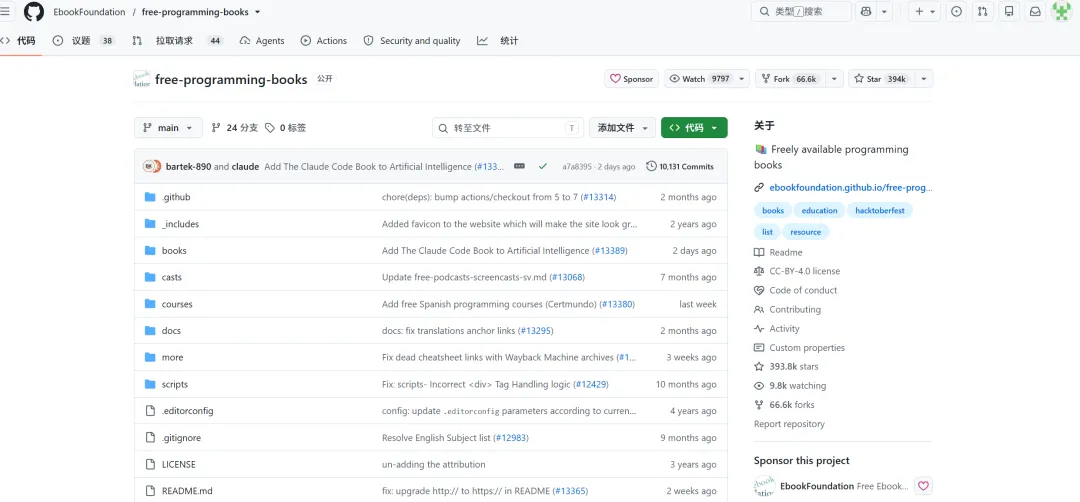Click Report repository link
Viewport: 1080px width, 502px height.
tap(789, 424)
